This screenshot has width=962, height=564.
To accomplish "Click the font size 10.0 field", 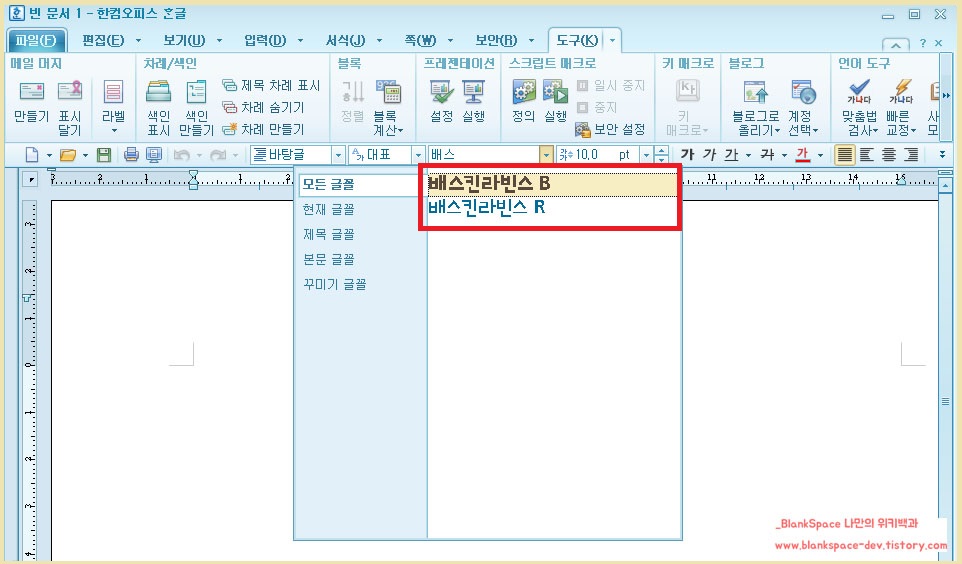I will 598,155.
